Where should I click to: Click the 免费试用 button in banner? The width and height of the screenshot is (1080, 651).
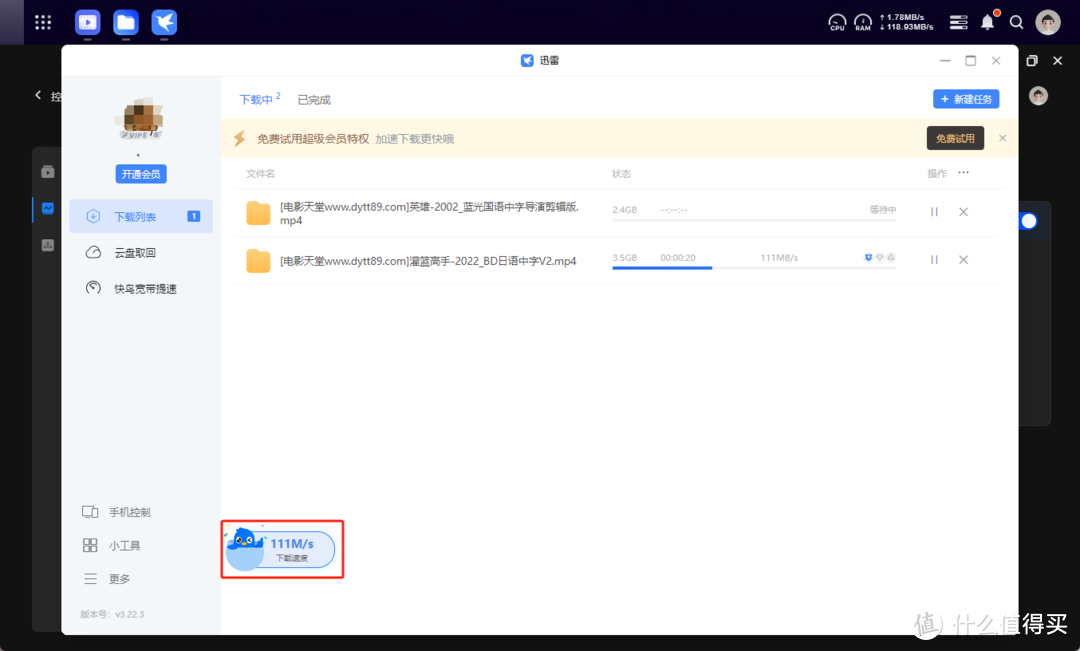[955, 139]
